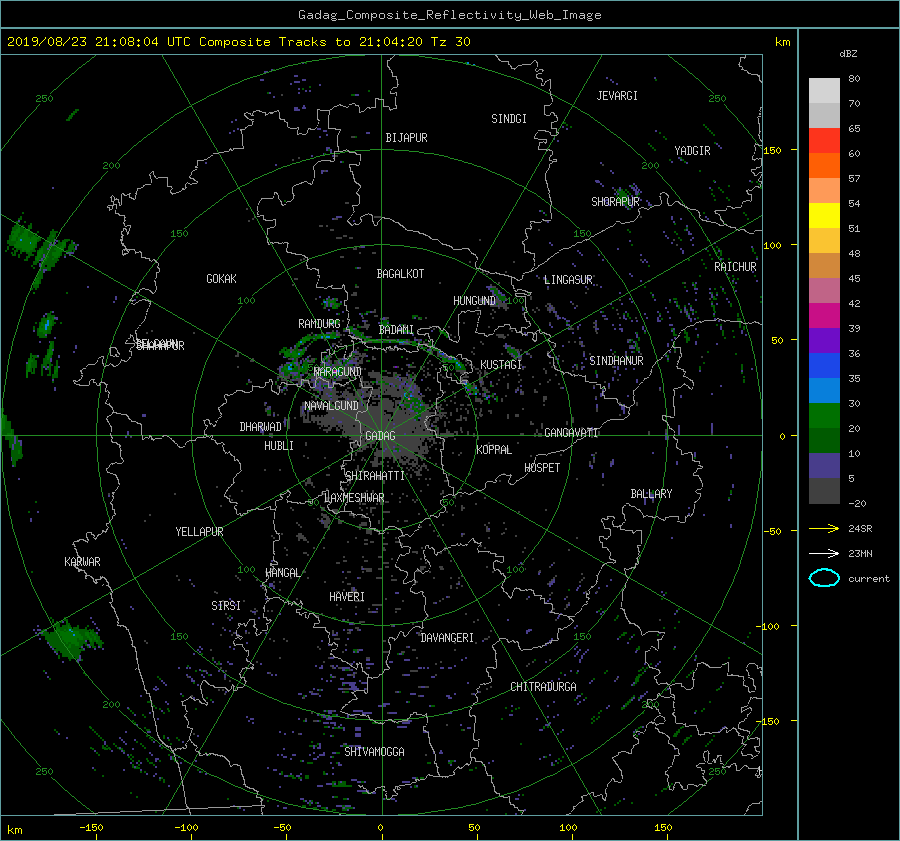Select the light gray 70-80 dBZ swatch
The height and width of the screenshot is (841, 900).
pos(824,90)
